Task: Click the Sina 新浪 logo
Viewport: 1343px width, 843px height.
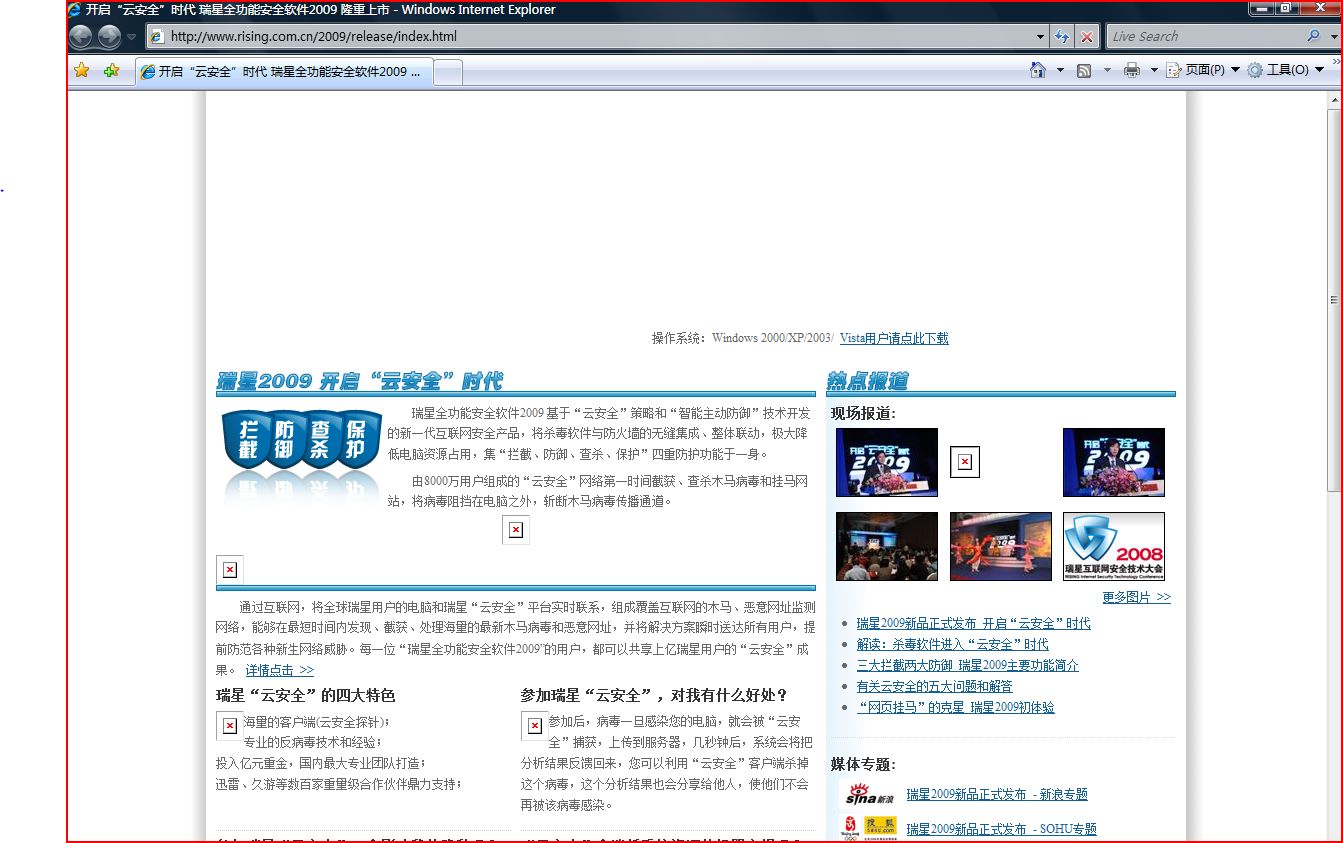Action: click(869, 795)
